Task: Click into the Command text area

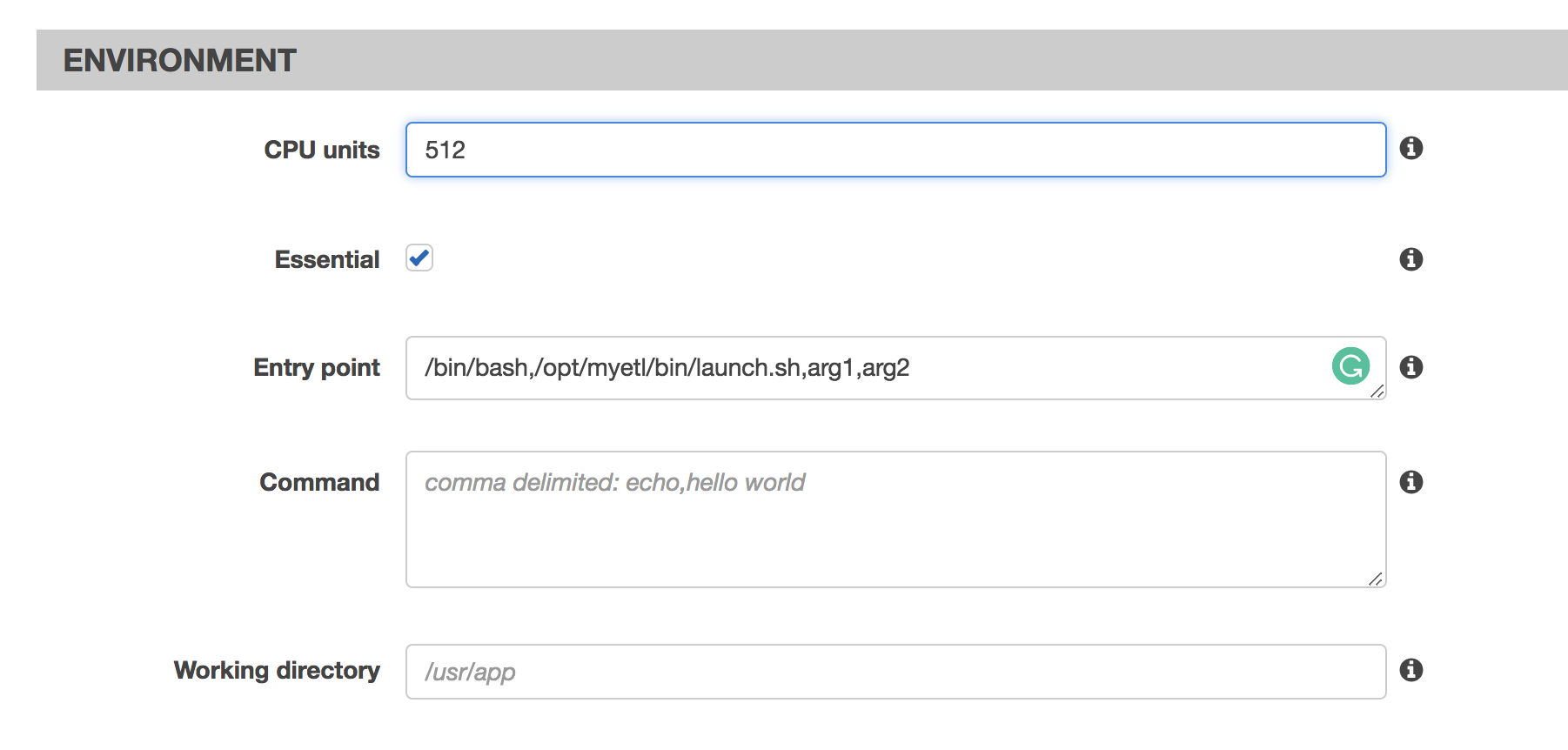Action: [x=895, y=519]
